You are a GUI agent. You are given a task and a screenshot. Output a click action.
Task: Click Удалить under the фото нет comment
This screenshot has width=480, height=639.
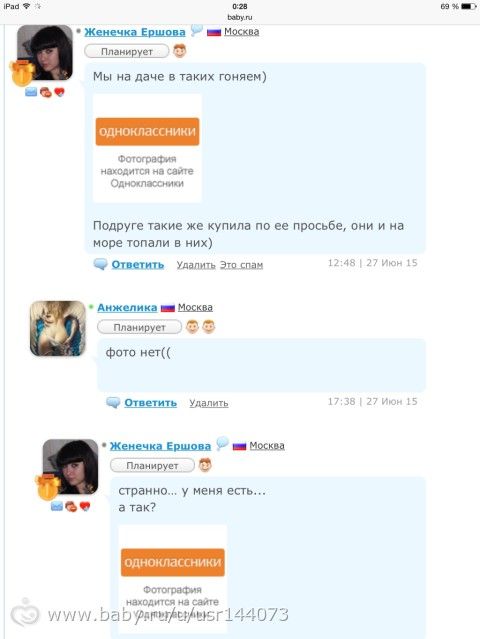209,403
